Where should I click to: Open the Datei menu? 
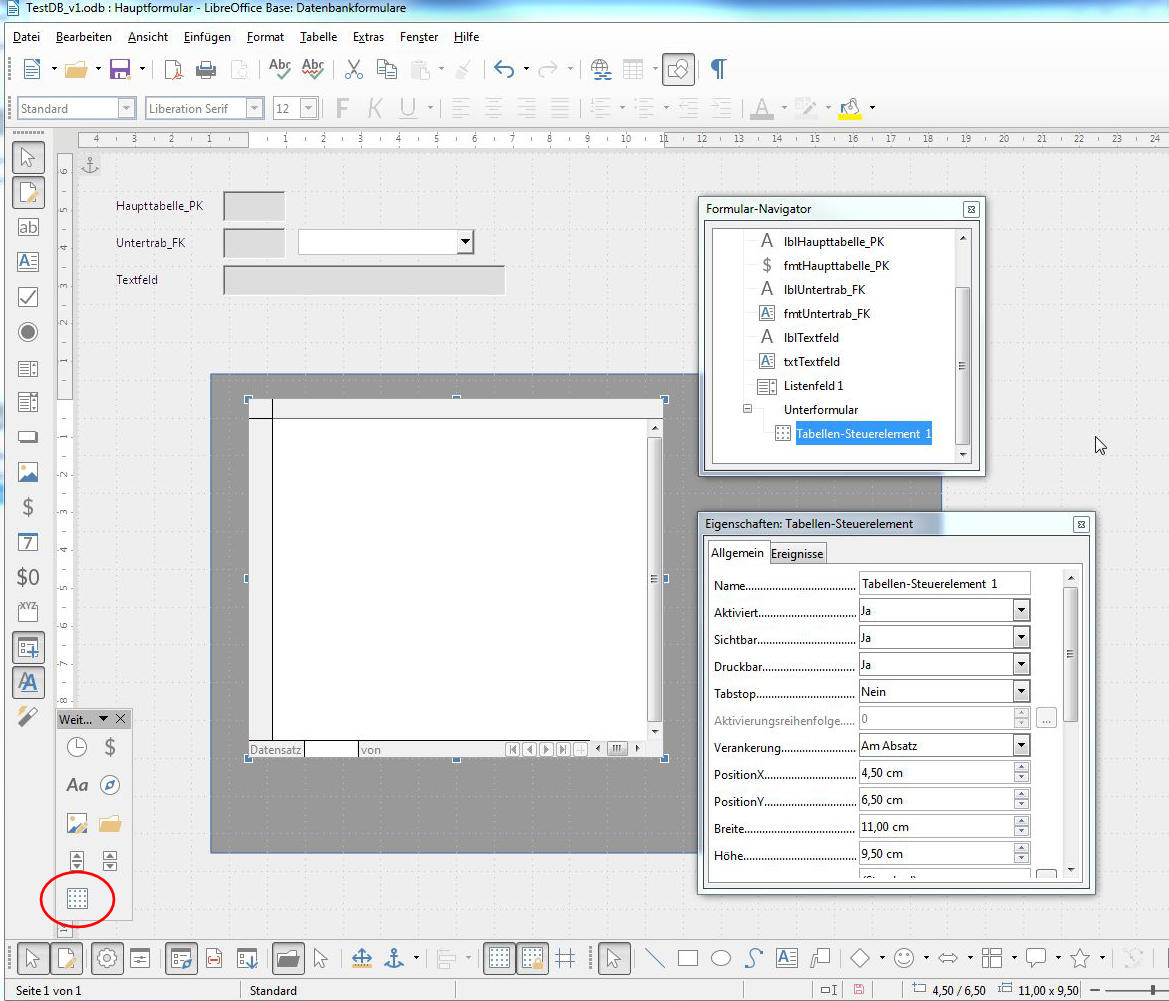coord(27,37)
